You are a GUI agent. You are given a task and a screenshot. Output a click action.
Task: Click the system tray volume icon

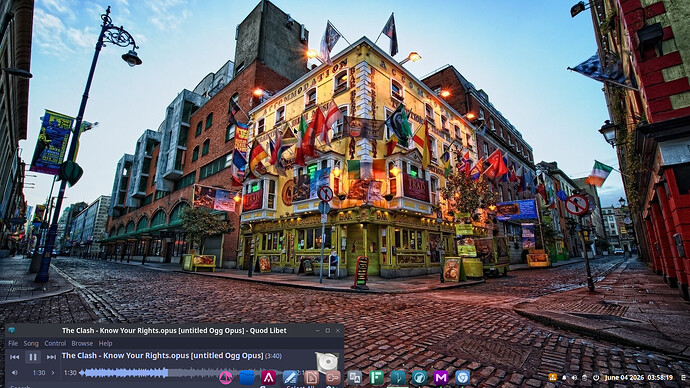pyautogui.click(x=574, y=377)
